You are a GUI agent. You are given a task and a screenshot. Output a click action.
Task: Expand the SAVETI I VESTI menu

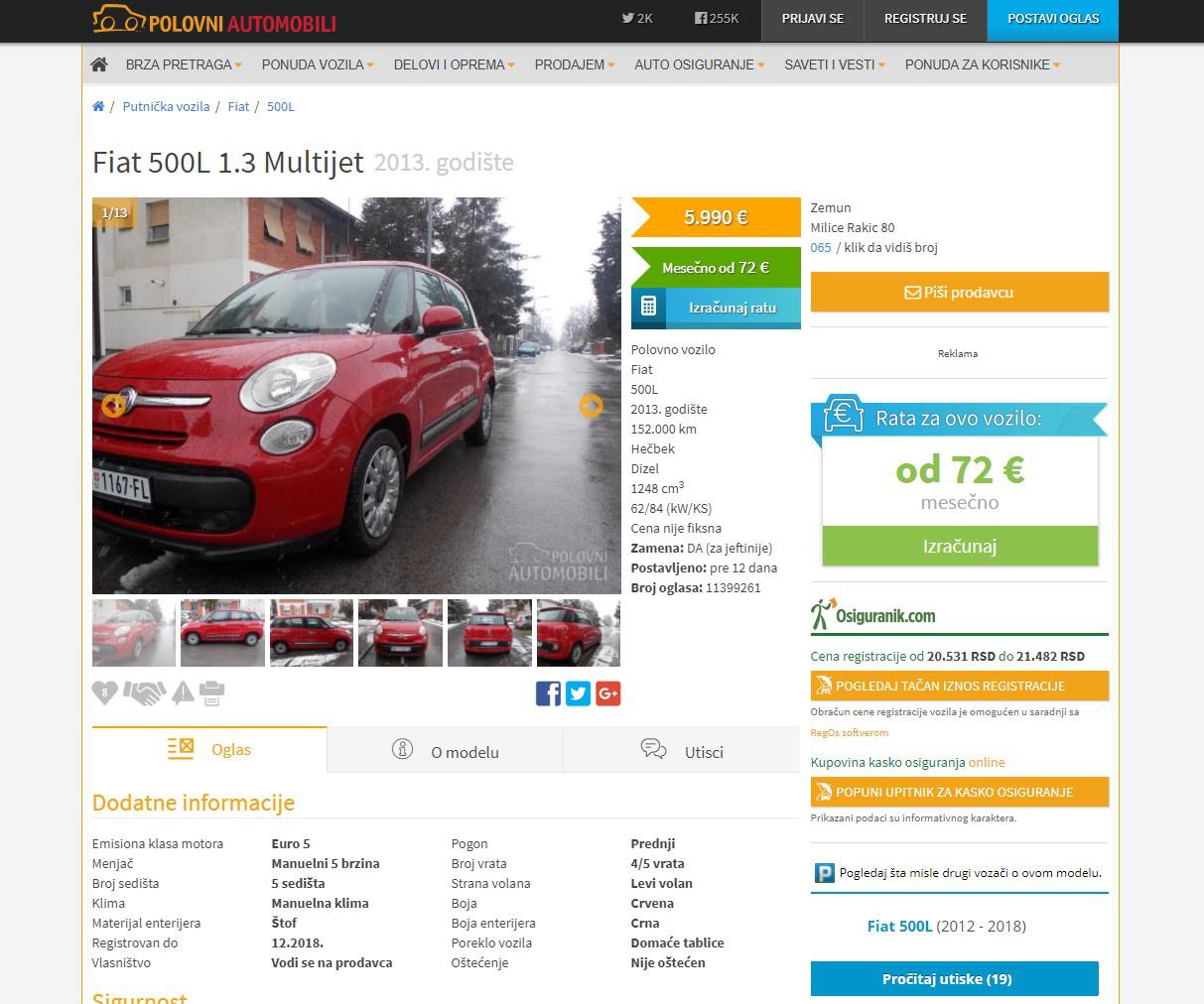pyautogui.click(x=835, y=64)
